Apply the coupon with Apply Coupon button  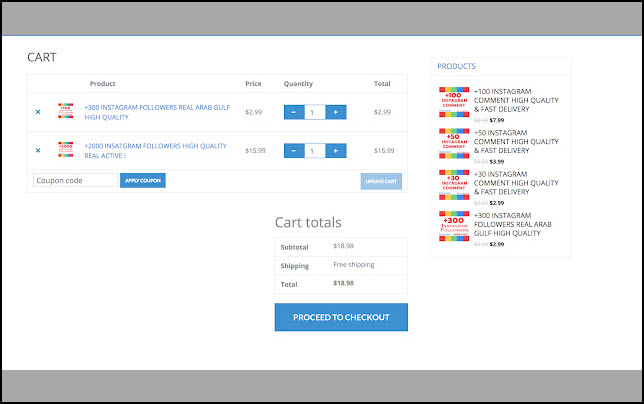click(x=143, y=181)
